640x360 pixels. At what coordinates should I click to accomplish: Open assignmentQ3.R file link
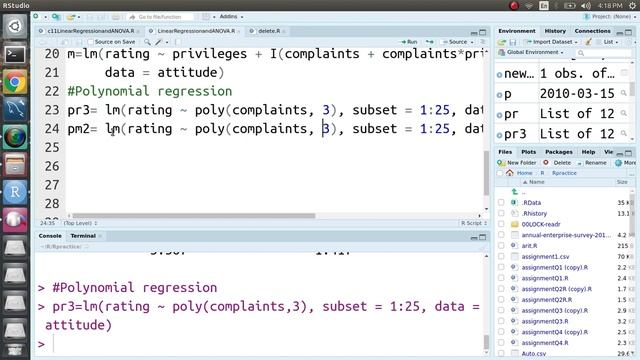pyautogui.click(x=545, y=321)
